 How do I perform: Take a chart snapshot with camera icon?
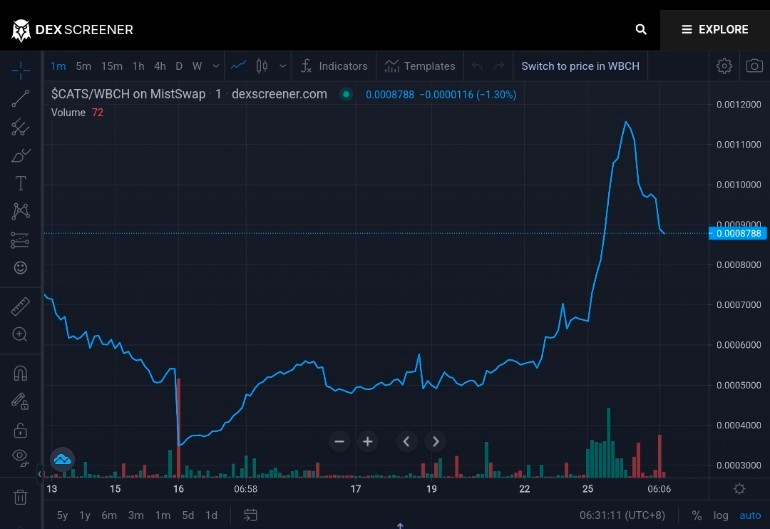coord(754,66)
